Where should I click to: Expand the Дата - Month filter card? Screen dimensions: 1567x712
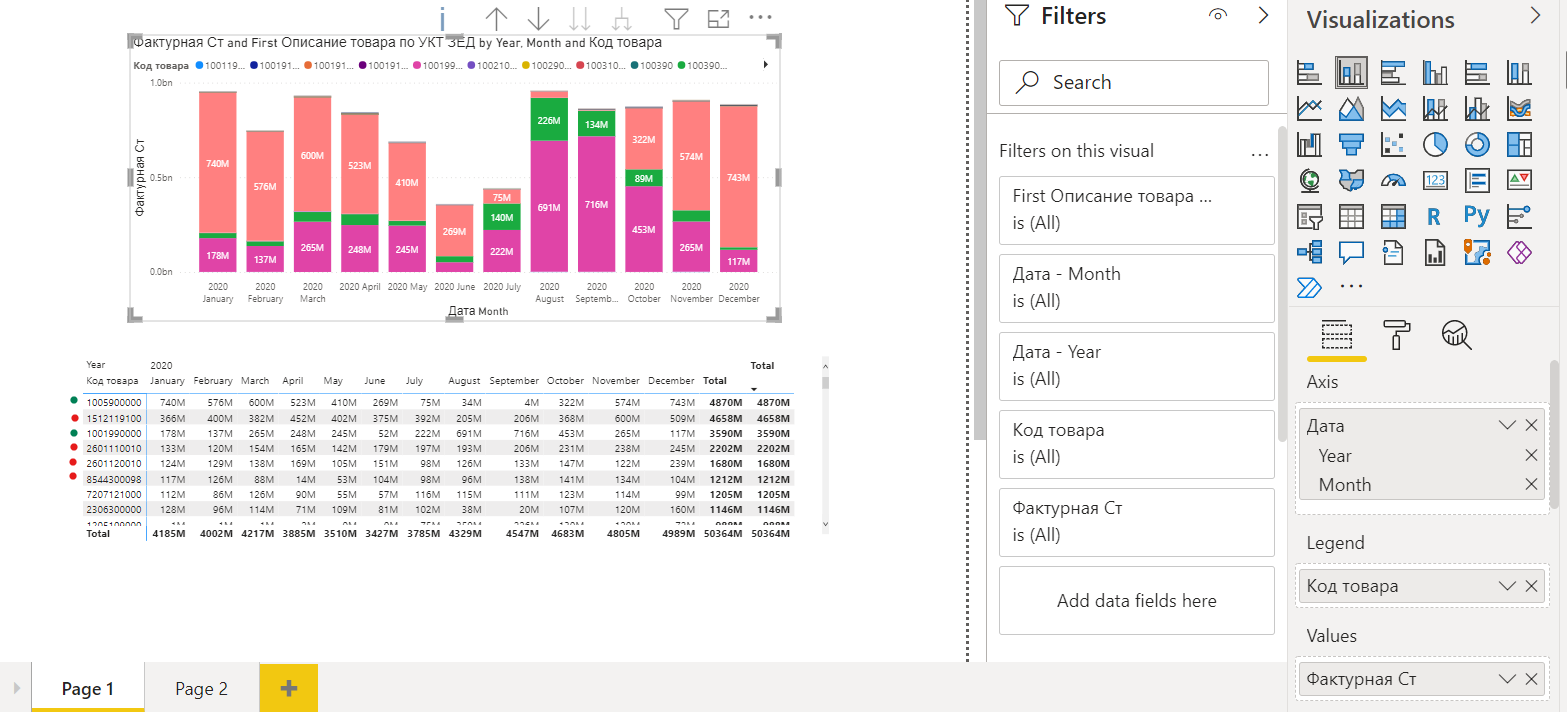1137,288
